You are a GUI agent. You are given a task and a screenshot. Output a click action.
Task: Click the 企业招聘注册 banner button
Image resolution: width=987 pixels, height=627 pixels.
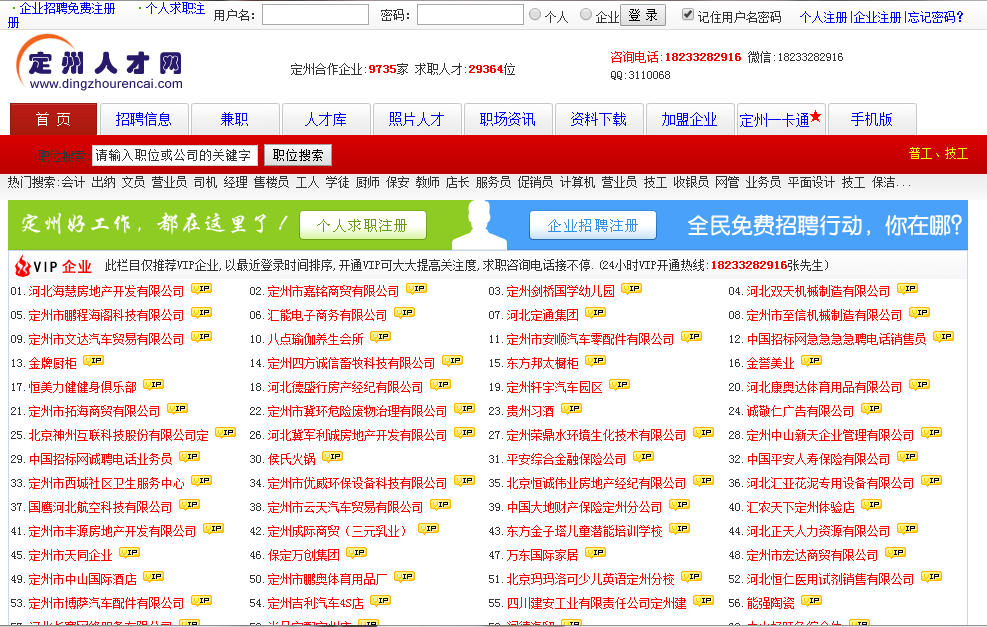[593, 225]
